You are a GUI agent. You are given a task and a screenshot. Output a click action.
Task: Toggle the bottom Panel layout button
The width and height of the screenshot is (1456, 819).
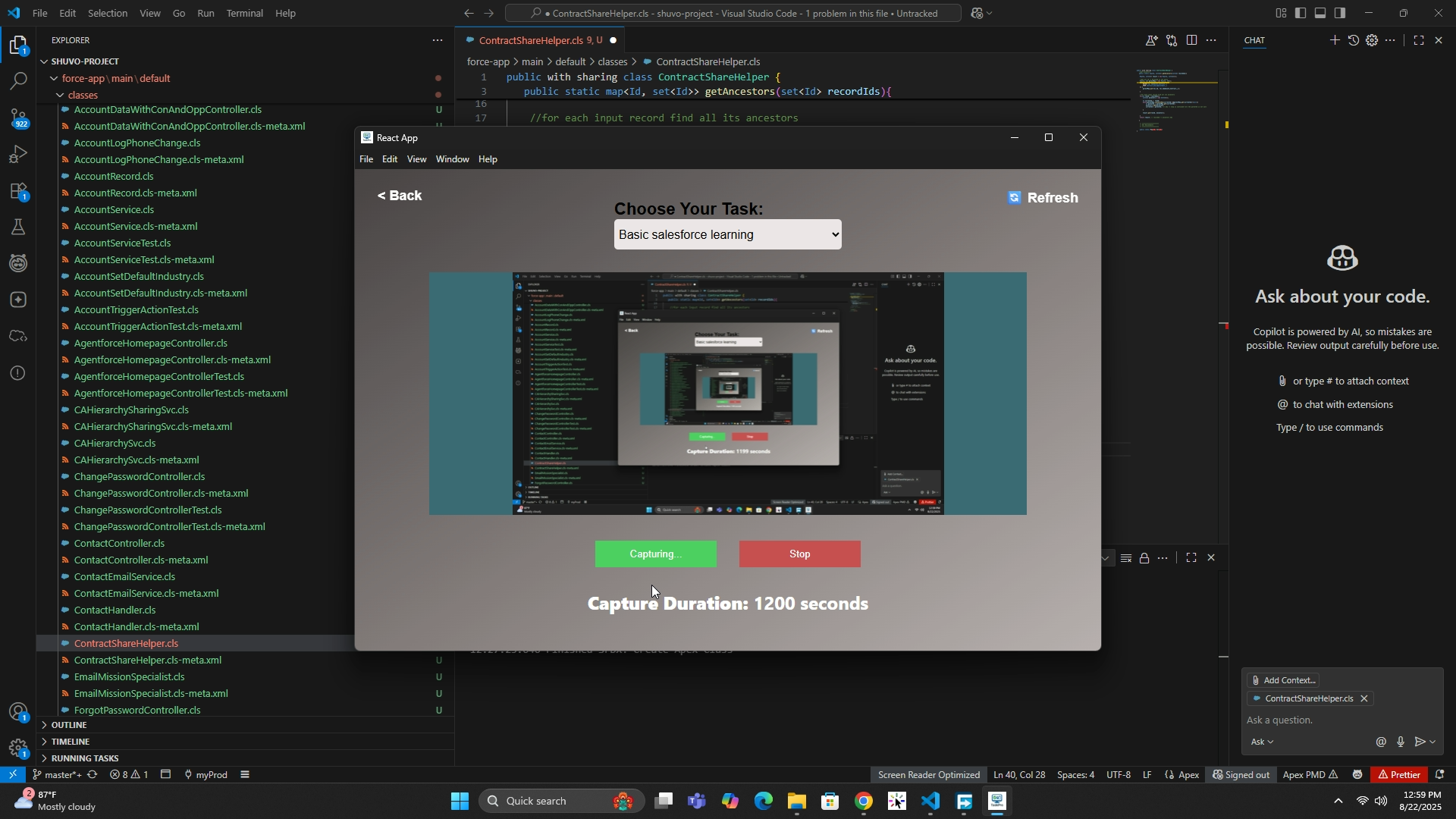pos(1320,13)
